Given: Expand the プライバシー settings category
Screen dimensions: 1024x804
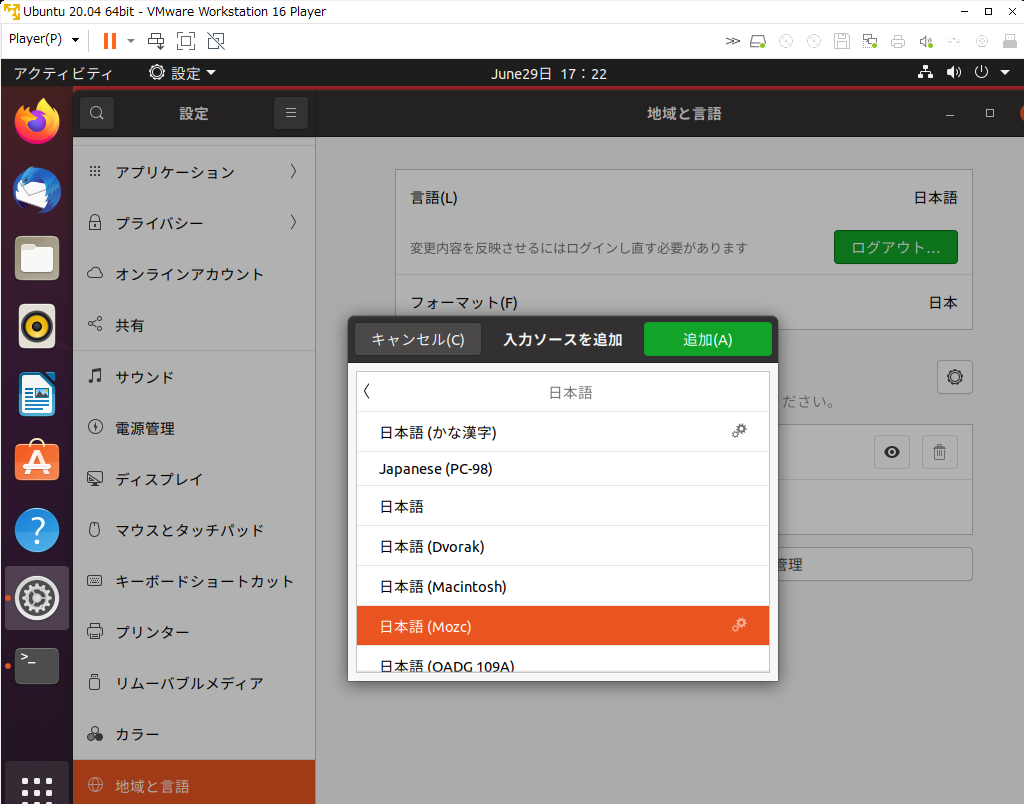Looking at the screenshot, I should pyautogui.click(x=194, y=223).
